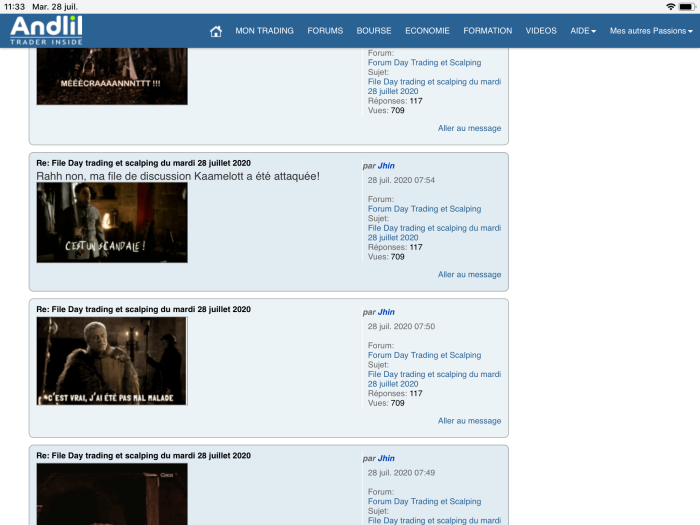700x525 pixels.
Task: Select Vues: 709 in the 07:50 post
Action: pyautogui.click(x=386, y=403)
